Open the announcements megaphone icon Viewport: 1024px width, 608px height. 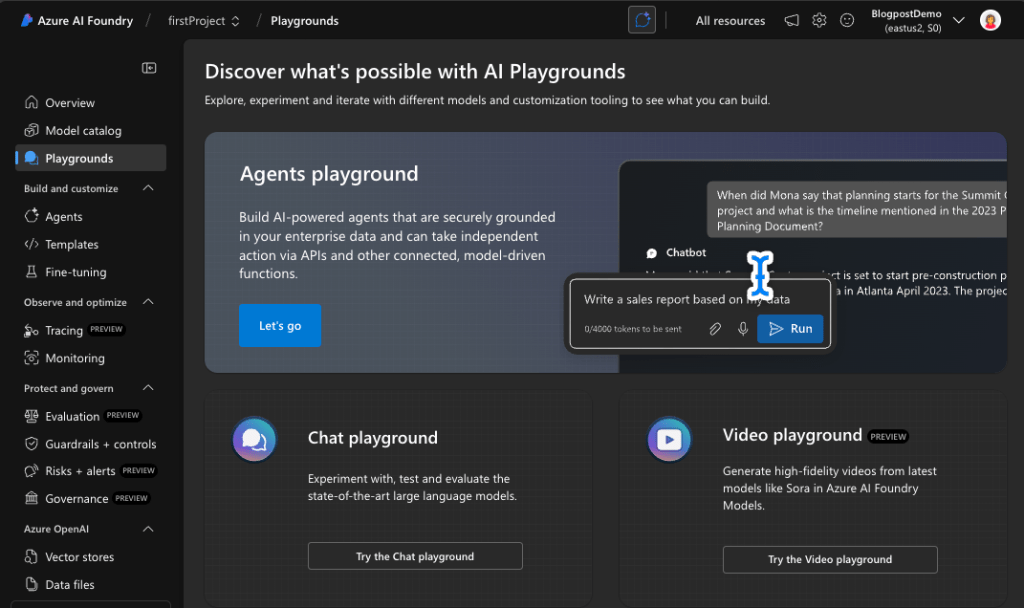pos(791,20)
